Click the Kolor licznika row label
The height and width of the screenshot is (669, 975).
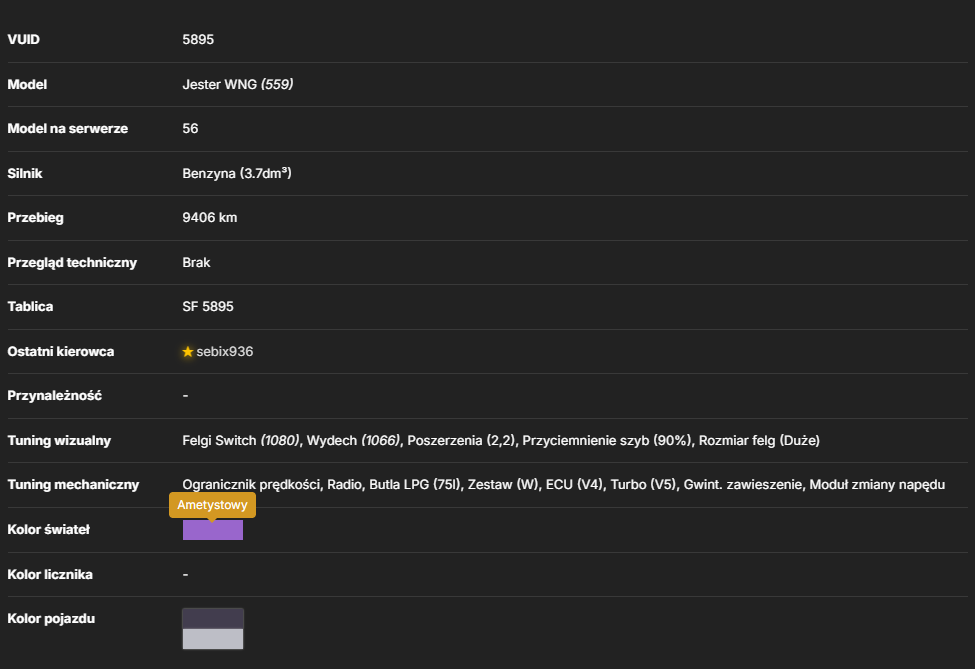coord(50,574)
